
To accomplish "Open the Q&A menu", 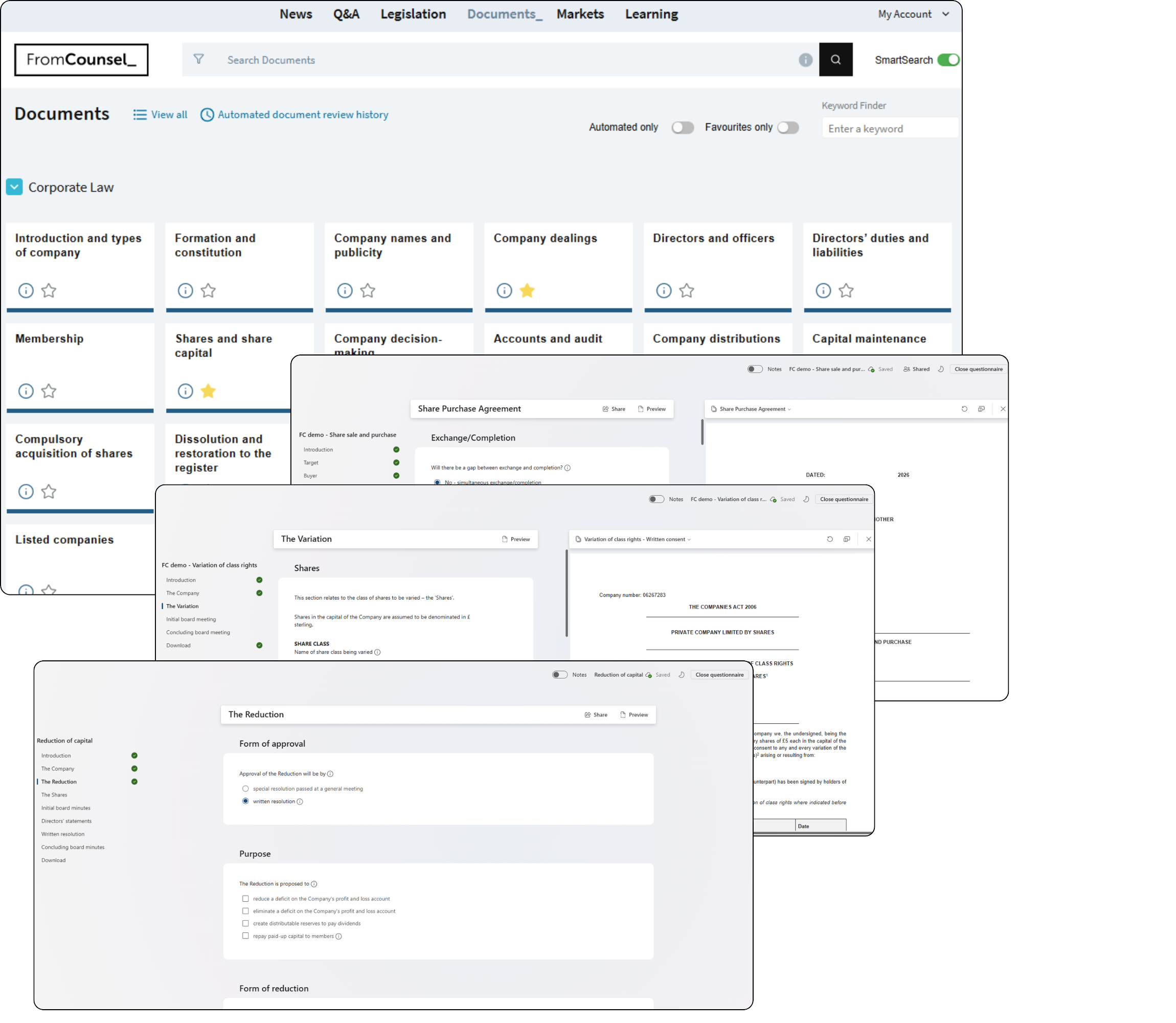I will (x=346, y=14).
